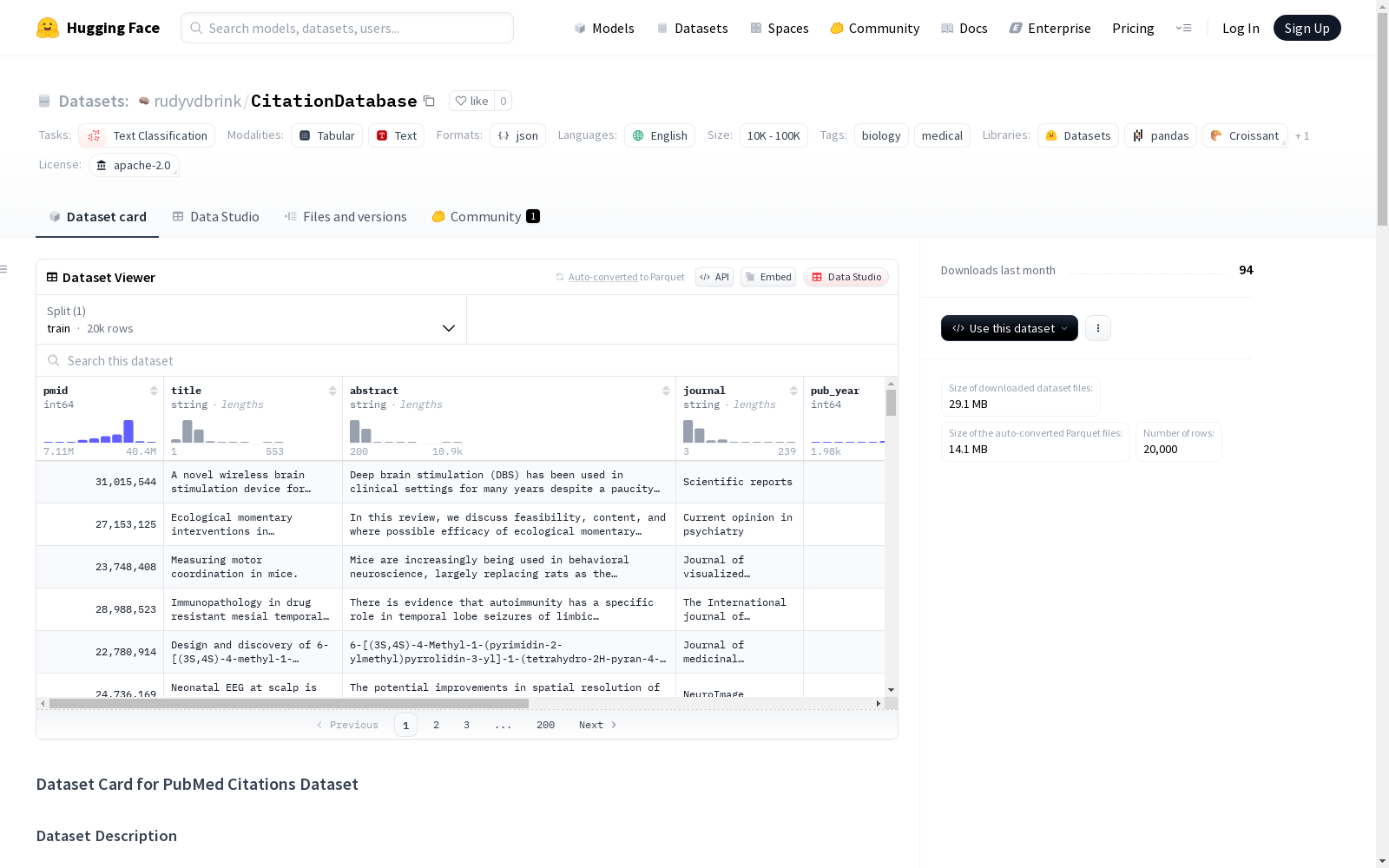Expand the +1 more libraries
1389x868 pixels.
pos(1302,135)
